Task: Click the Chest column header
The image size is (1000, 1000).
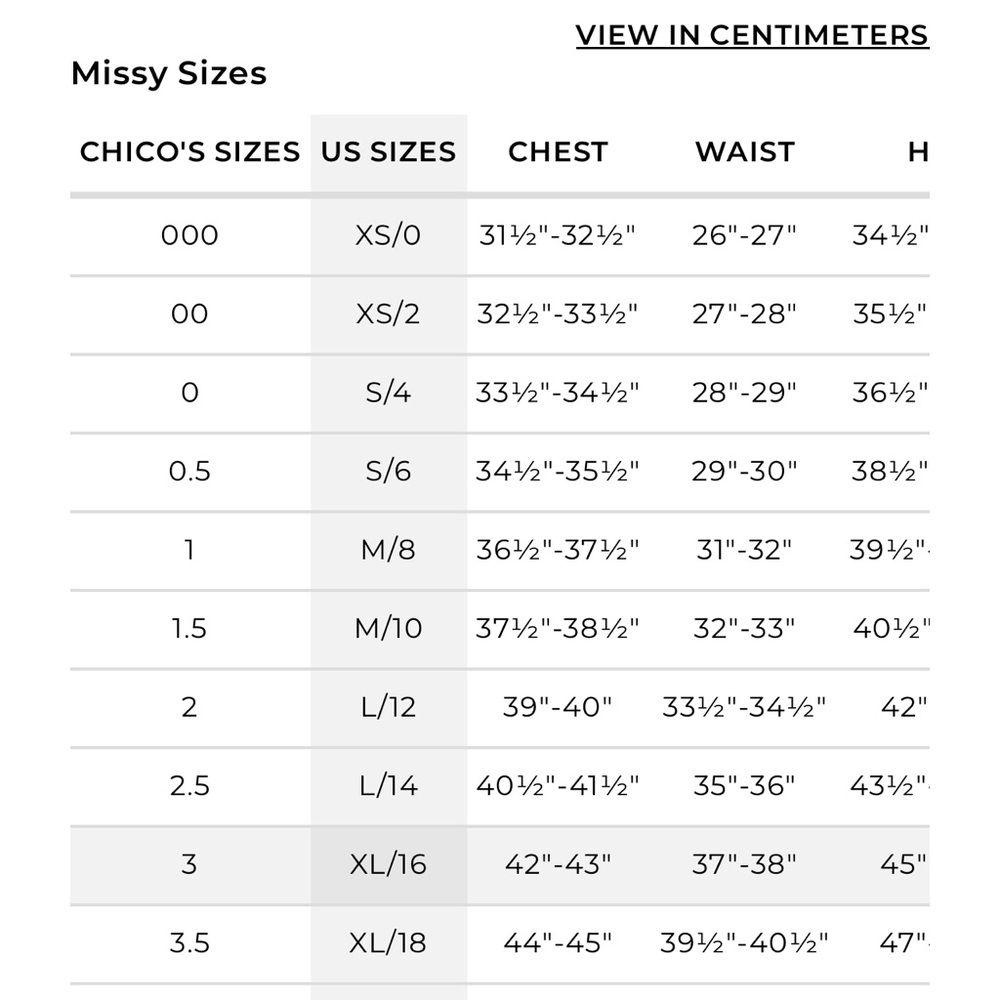Action: tap(558, 152)
